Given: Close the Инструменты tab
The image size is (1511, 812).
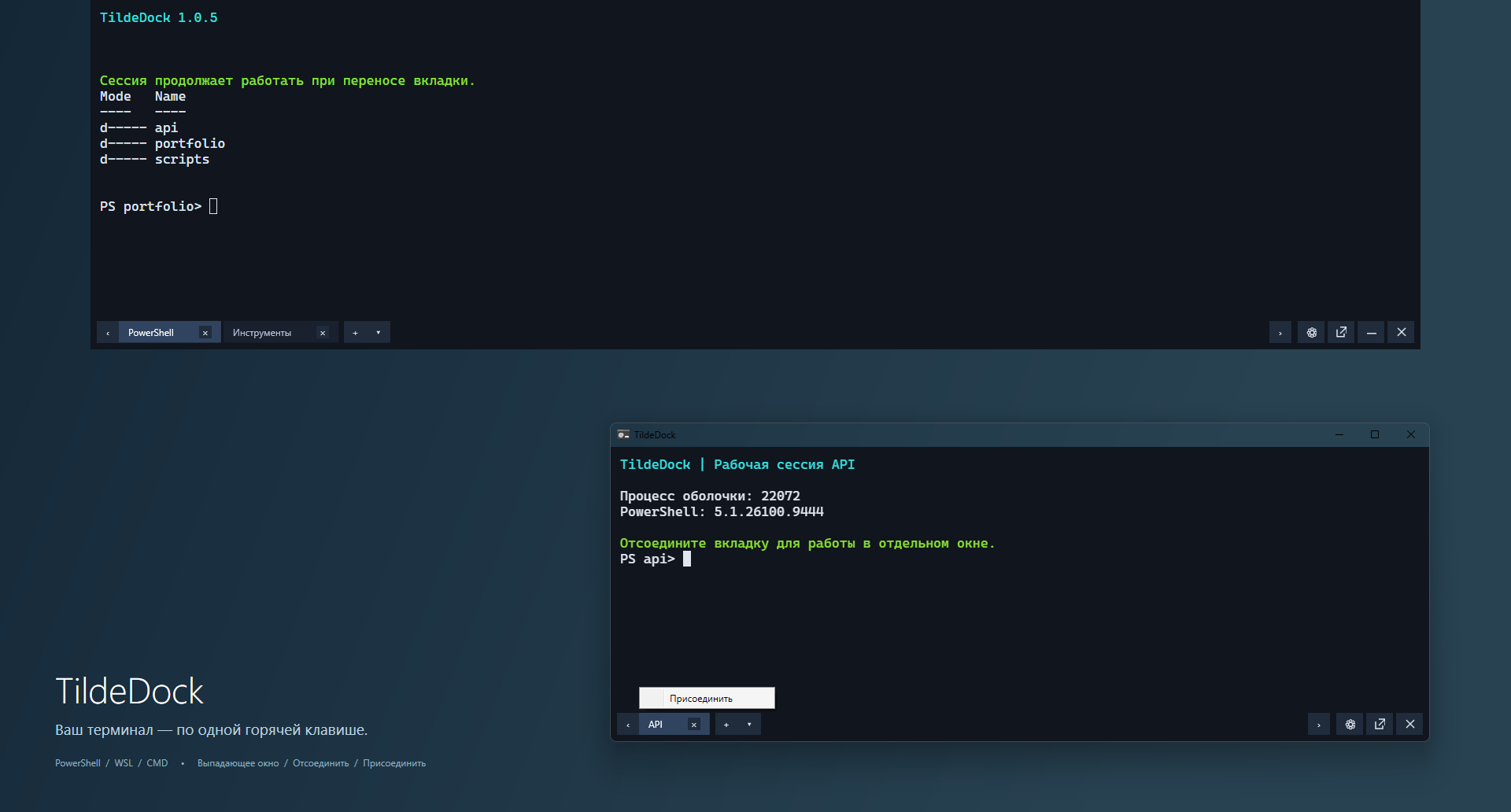Looking at the screenshot, I should pos(323,333).
